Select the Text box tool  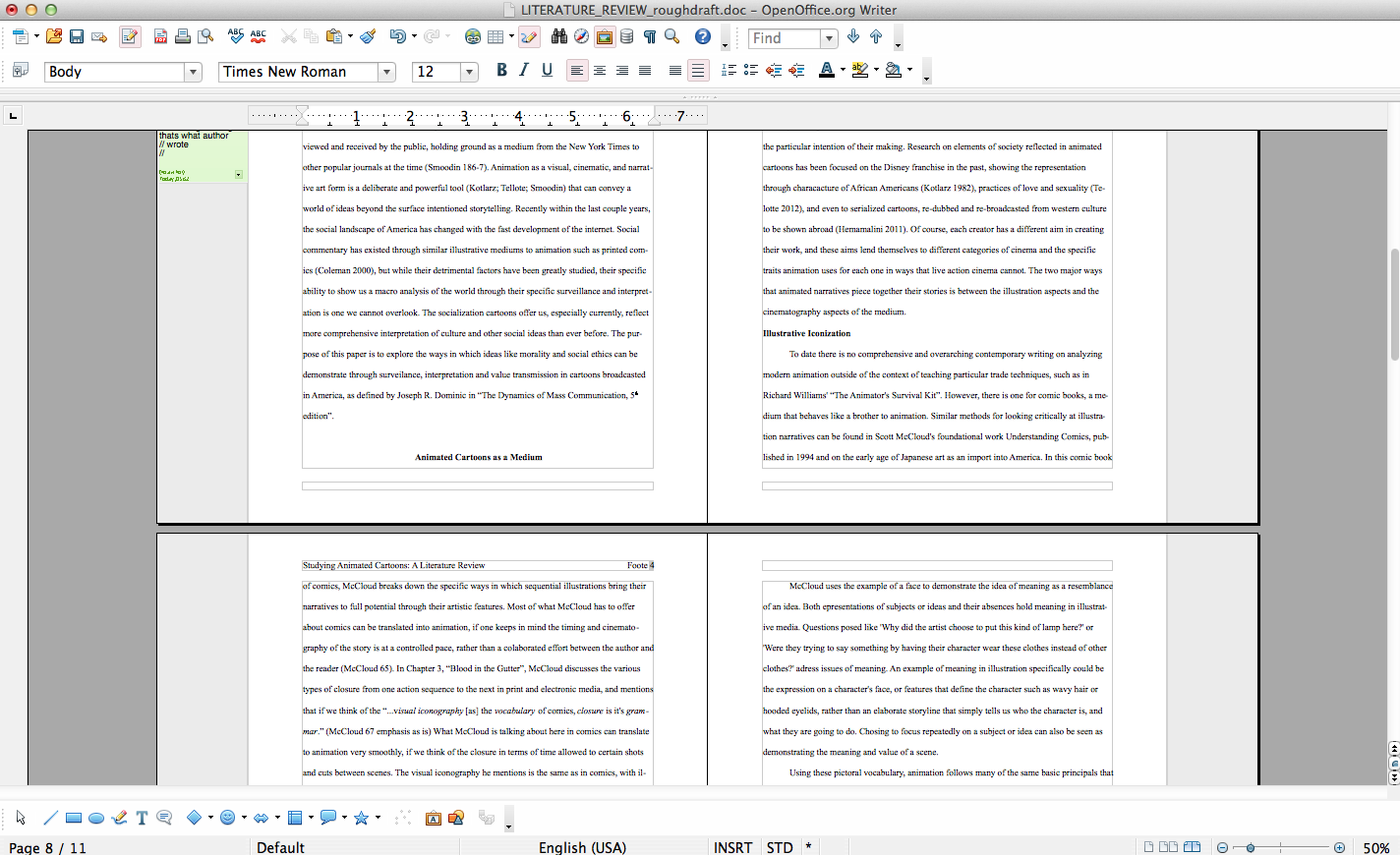(x=142, y=818)
